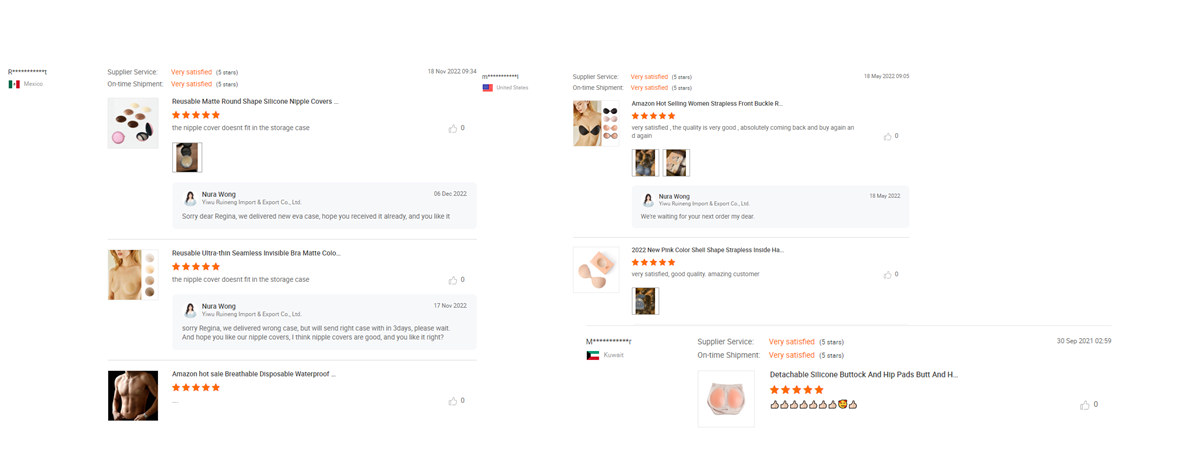Open first review photo under strapless buckle review

tap(645, 162)
